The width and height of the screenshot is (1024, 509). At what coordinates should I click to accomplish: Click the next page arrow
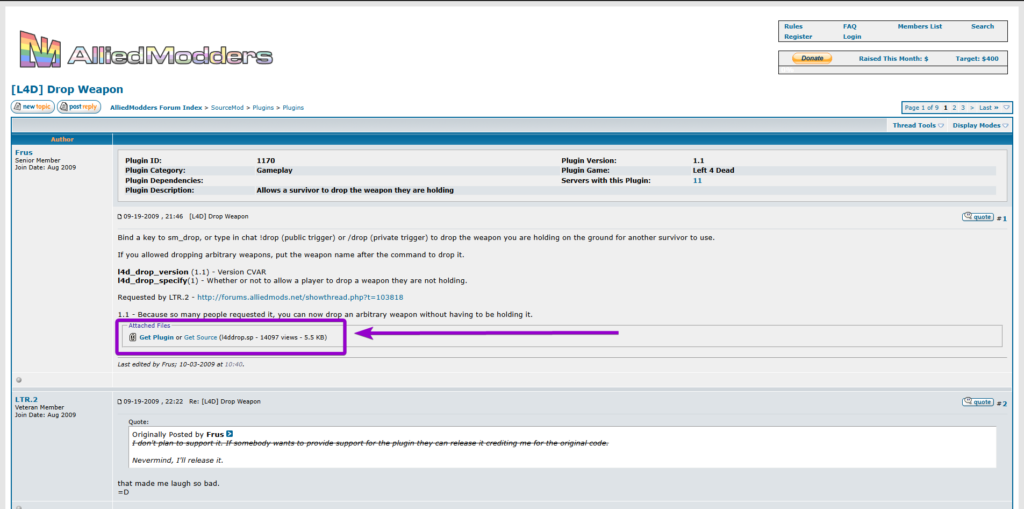972,107
